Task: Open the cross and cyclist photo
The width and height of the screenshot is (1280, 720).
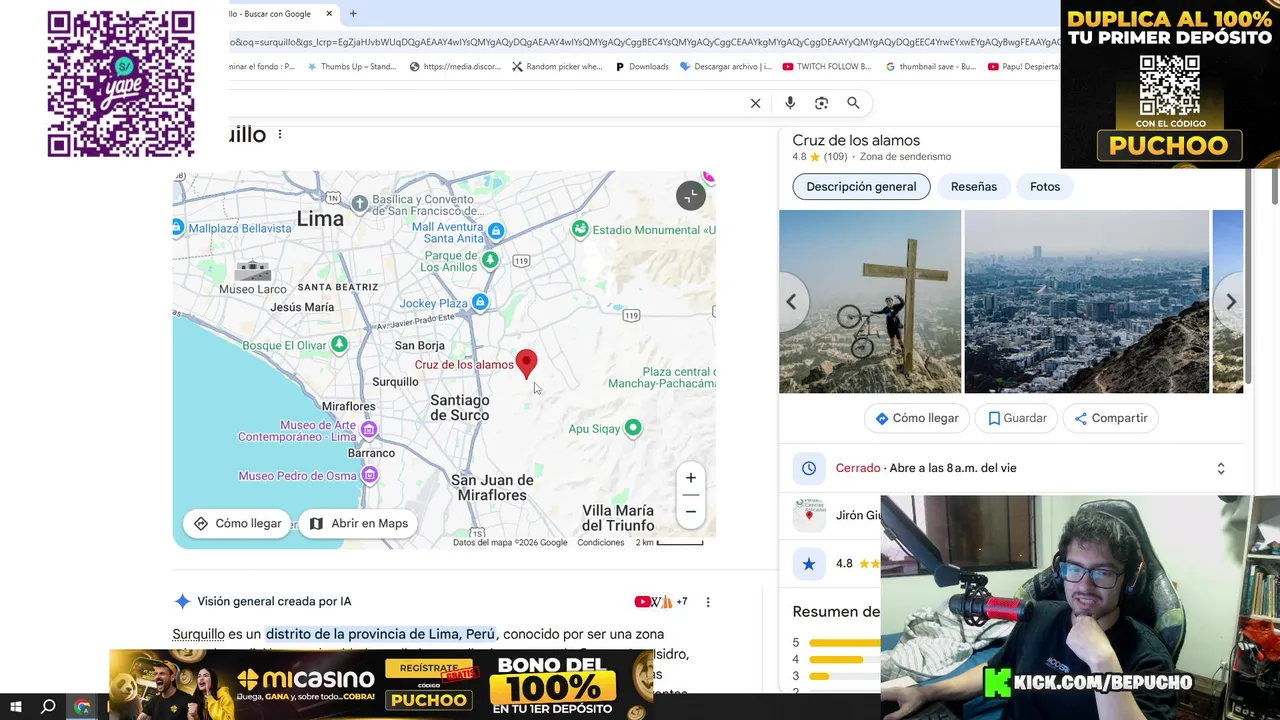Action: (870, 301)
